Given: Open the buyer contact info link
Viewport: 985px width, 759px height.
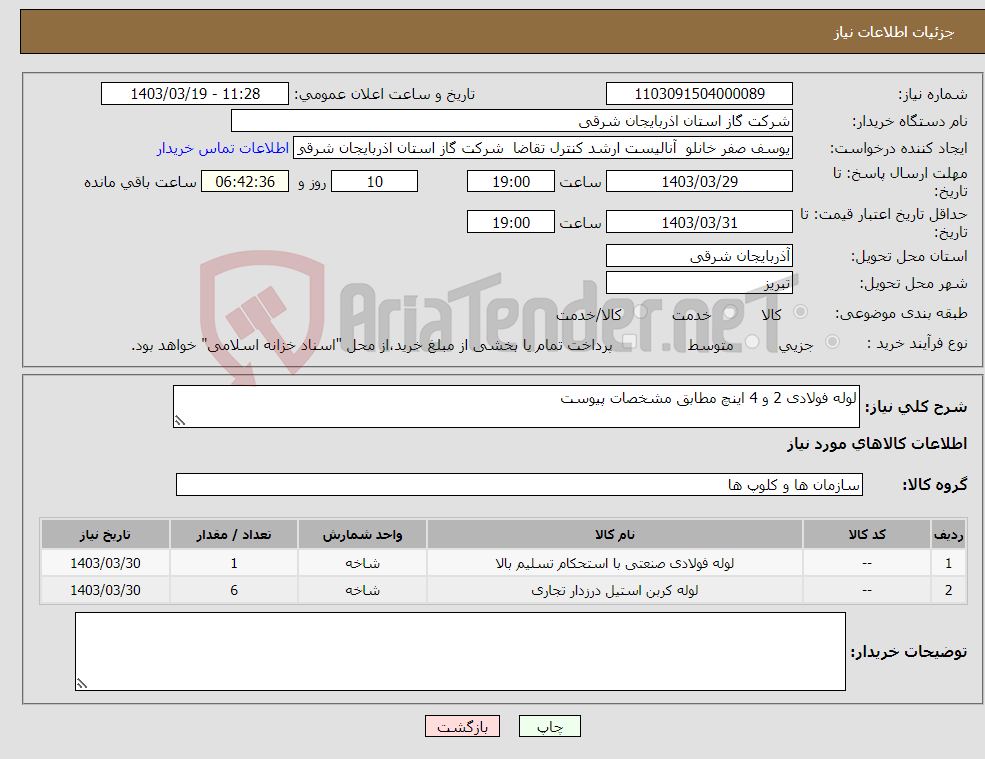Looking at the screenshot, I should (222, 148).
